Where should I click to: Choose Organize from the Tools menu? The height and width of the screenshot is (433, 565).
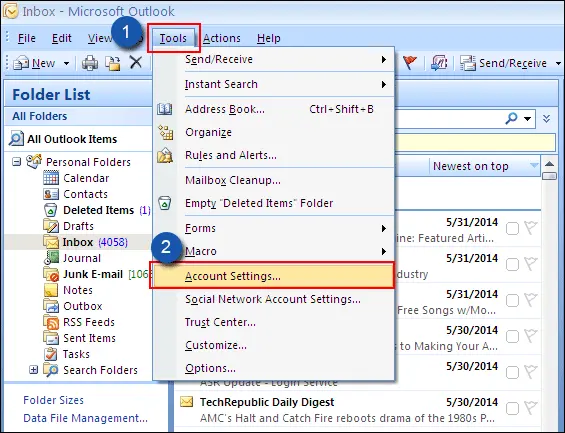click(x=274, y=132)
